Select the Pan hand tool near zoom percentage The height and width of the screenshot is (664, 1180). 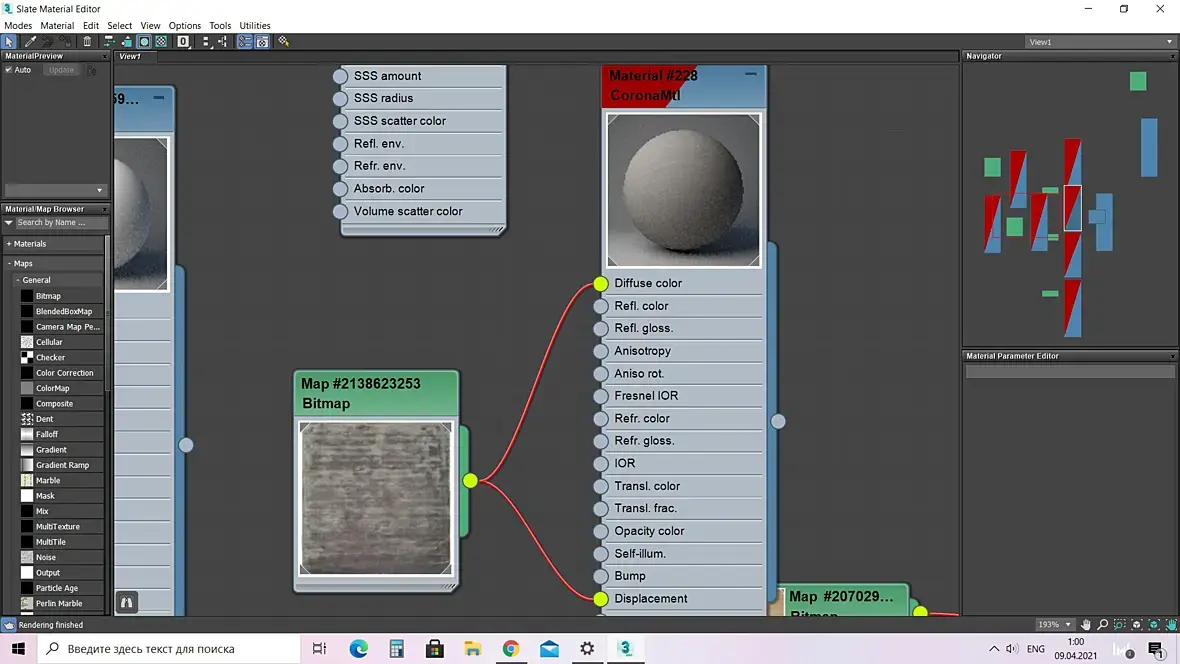pyautogui.click(x=1086, y=624)
